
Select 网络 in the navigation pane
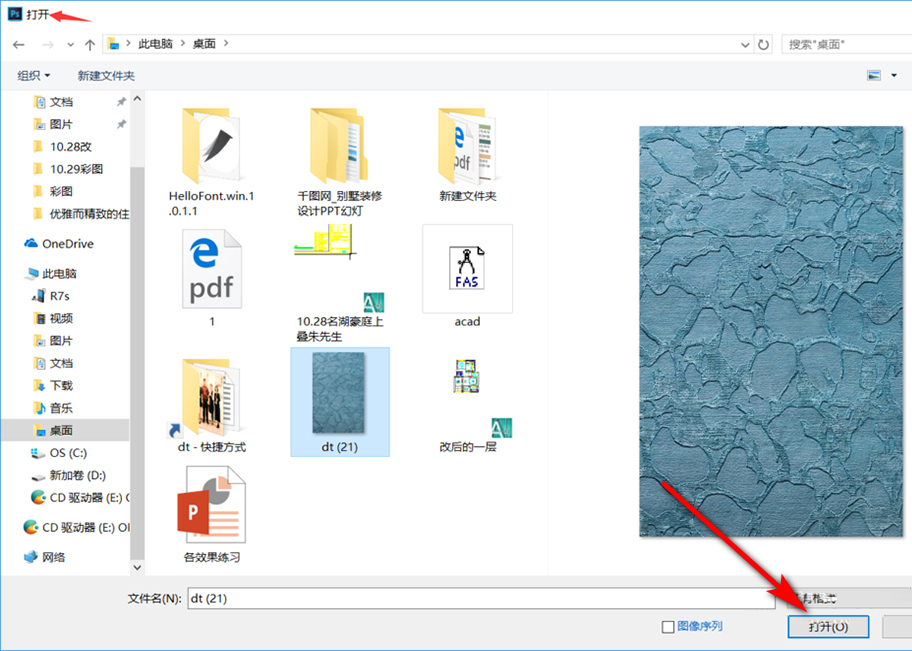(54, 557)
